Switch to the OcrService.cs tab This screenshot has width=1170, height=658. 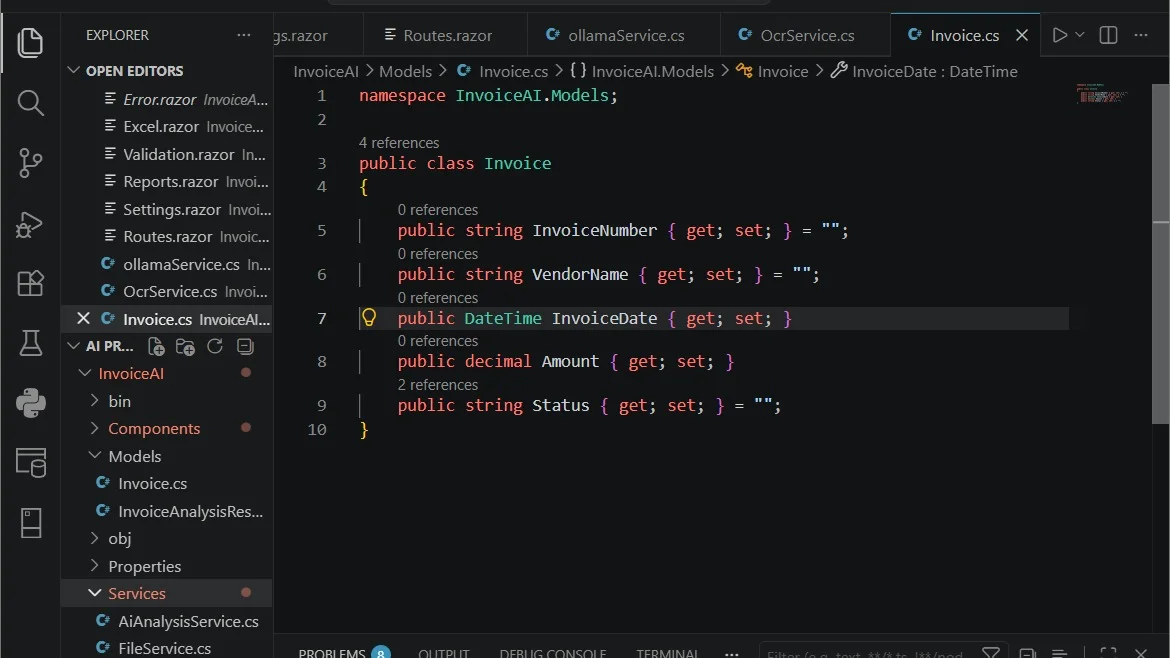pos(805,35)
